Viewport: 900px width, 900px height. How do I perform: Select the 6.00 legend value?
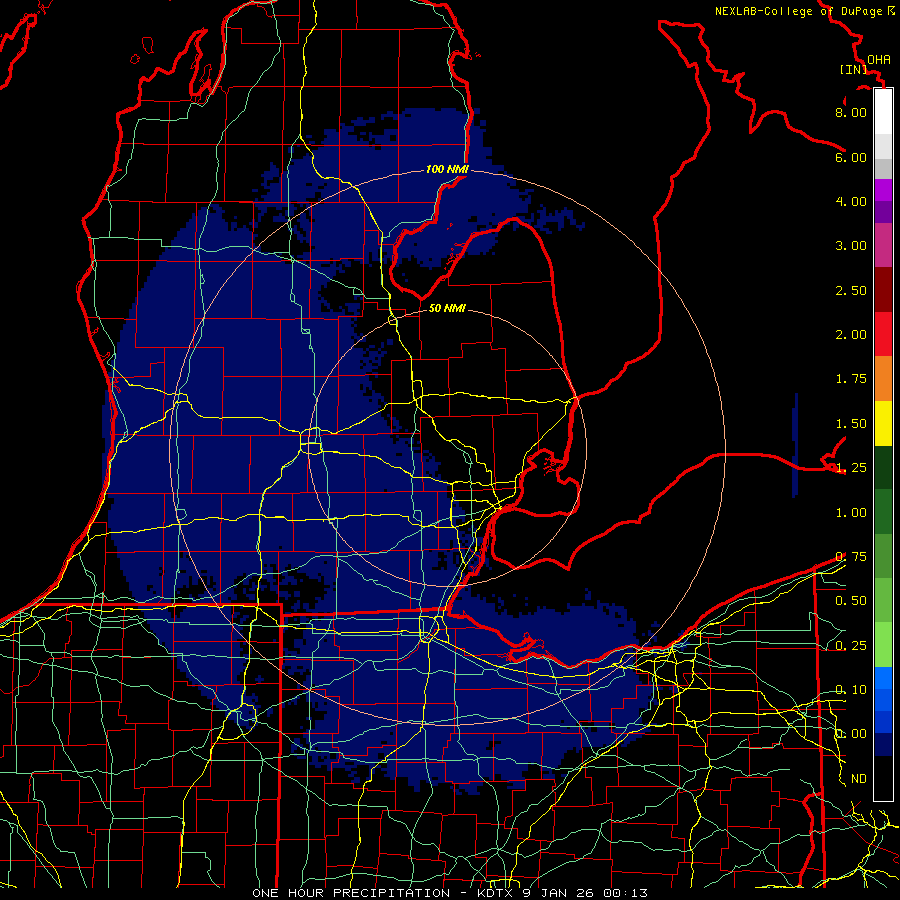click(851, 157)
